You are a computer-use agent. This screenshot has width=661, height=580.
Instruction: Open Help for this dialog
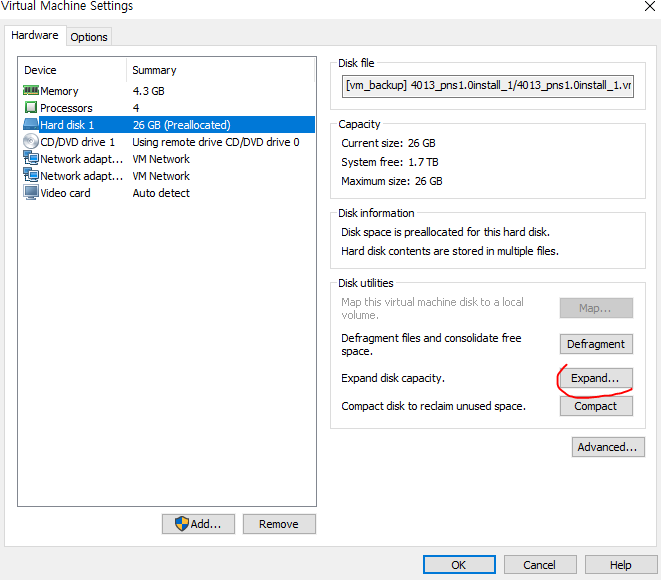click(621, 565)
